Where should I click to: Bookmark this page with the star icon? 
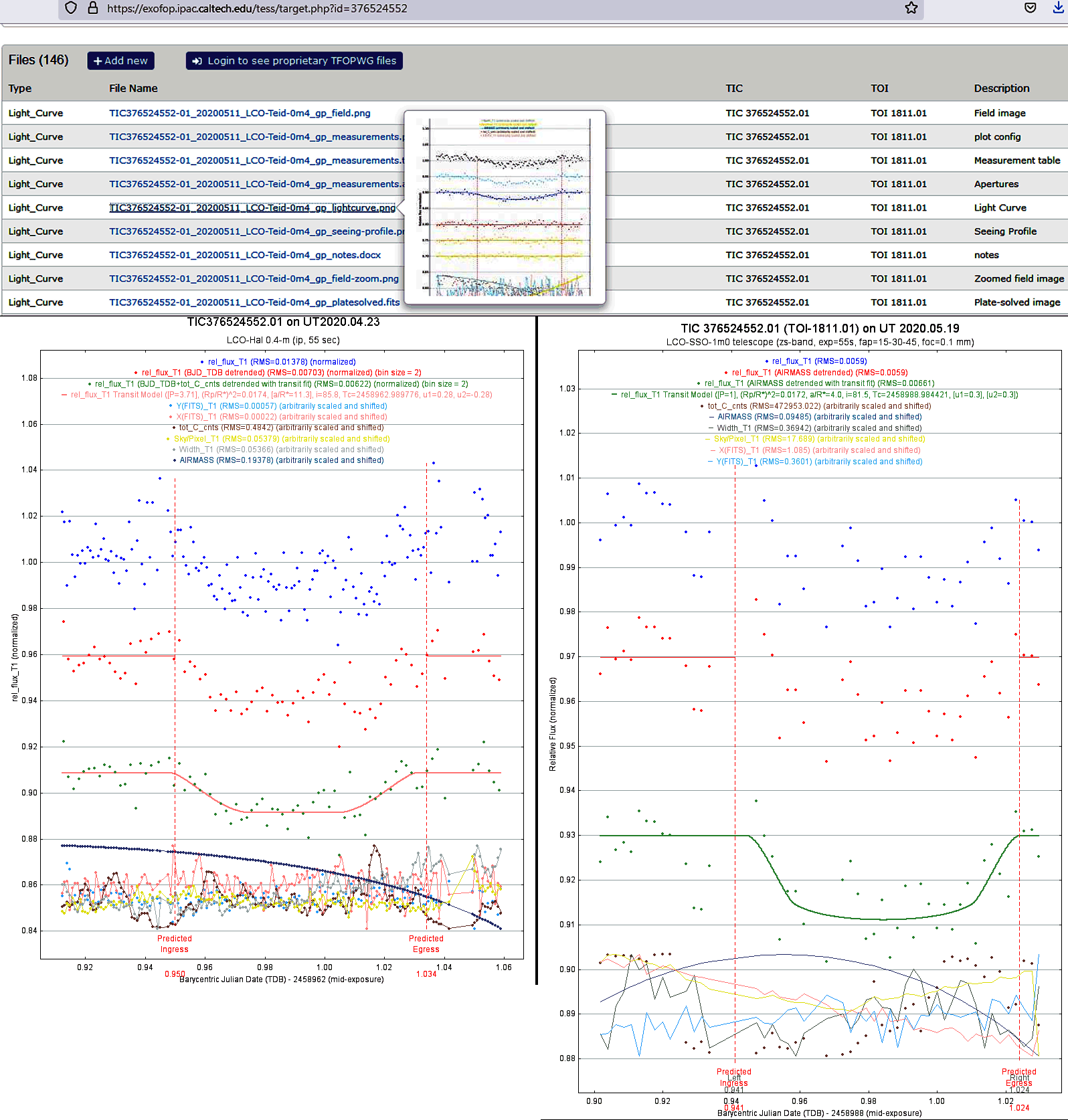[911, 8]
